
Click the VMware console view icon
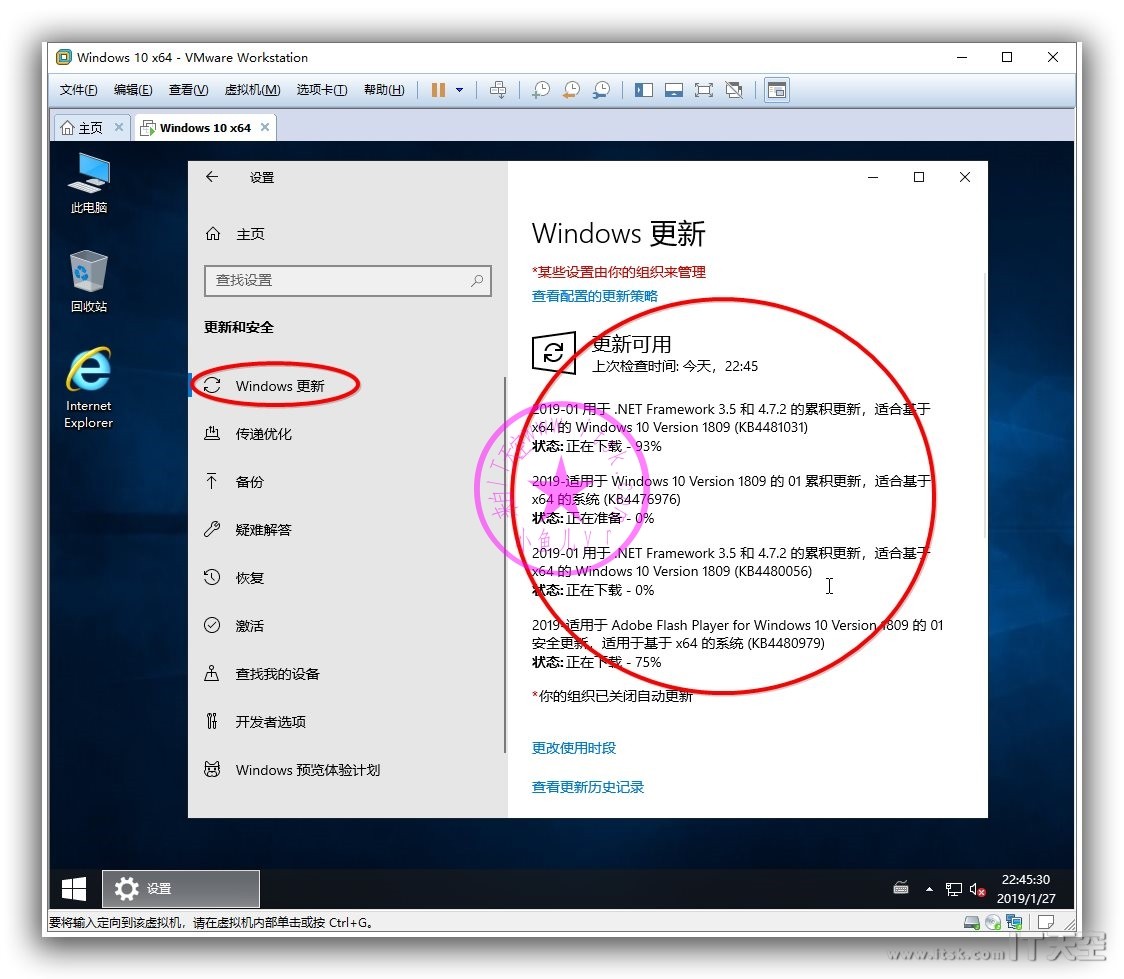point(777,90)
